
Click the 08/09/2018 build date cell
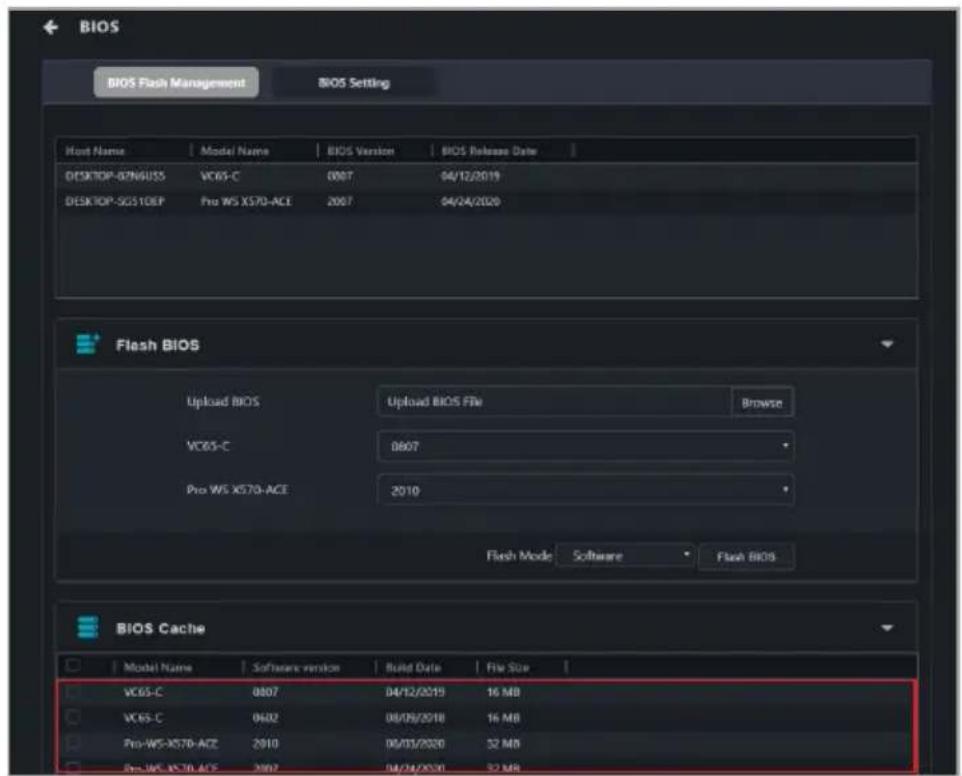415,718
